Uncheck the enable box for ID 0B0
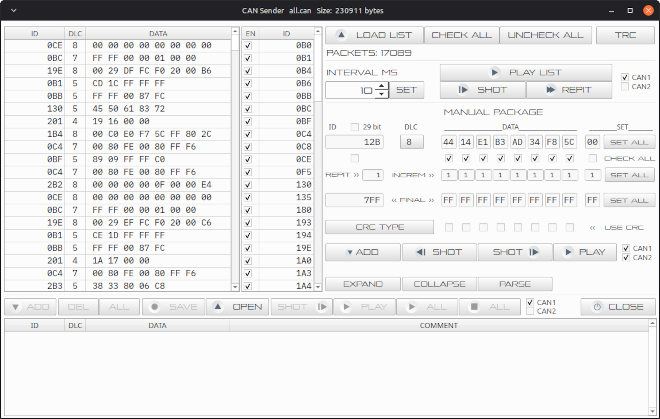This screenshot has width=660, height=419. (248, 45)
